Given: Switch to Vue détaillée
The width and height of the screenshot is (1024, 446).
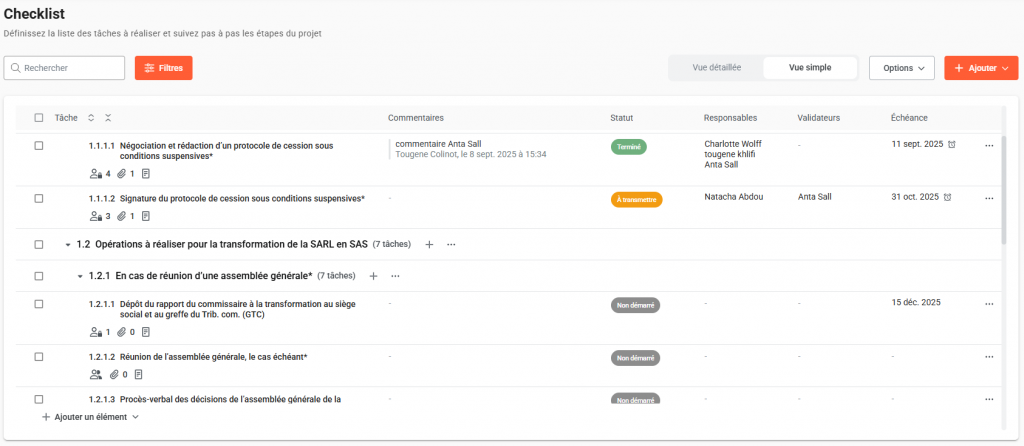Looking at the screenshot, I should 716,68.
